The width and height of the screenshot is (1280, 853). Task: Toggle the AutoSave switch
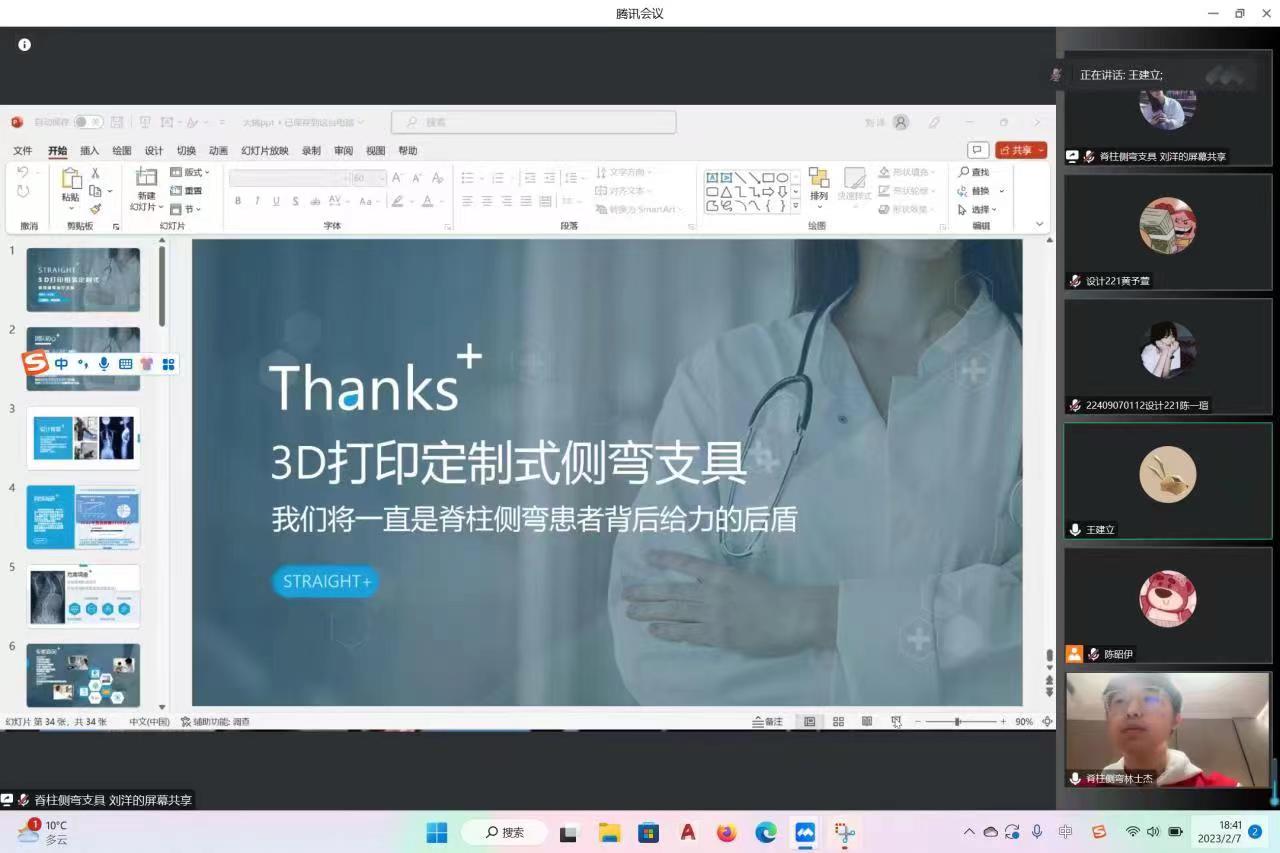(88, 122)
